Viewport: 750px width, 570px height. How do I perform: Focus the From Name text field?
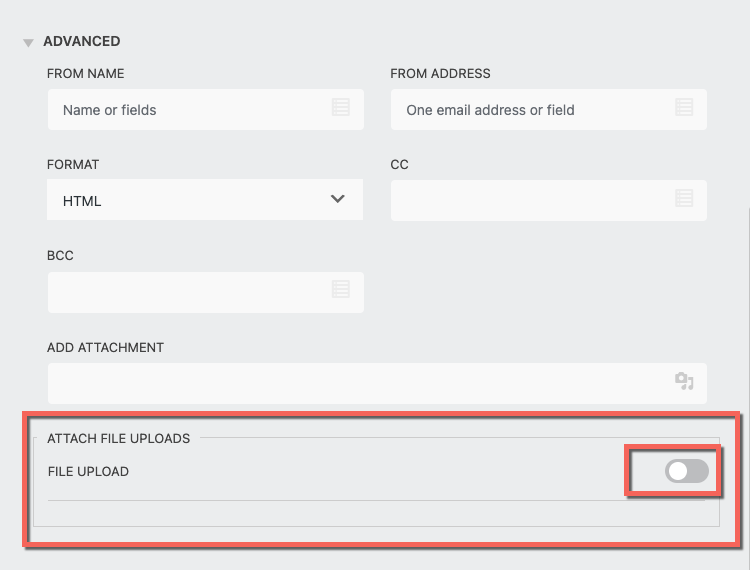(x=190, y=109)
